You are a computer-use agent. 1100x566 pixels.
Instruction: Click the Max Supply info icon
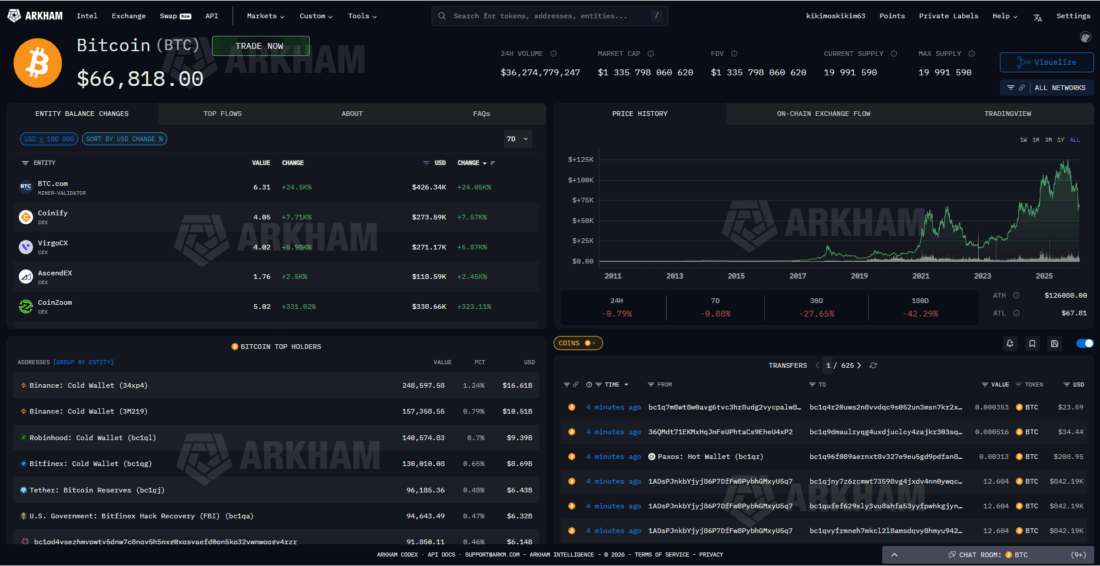[x=974, y=53]
